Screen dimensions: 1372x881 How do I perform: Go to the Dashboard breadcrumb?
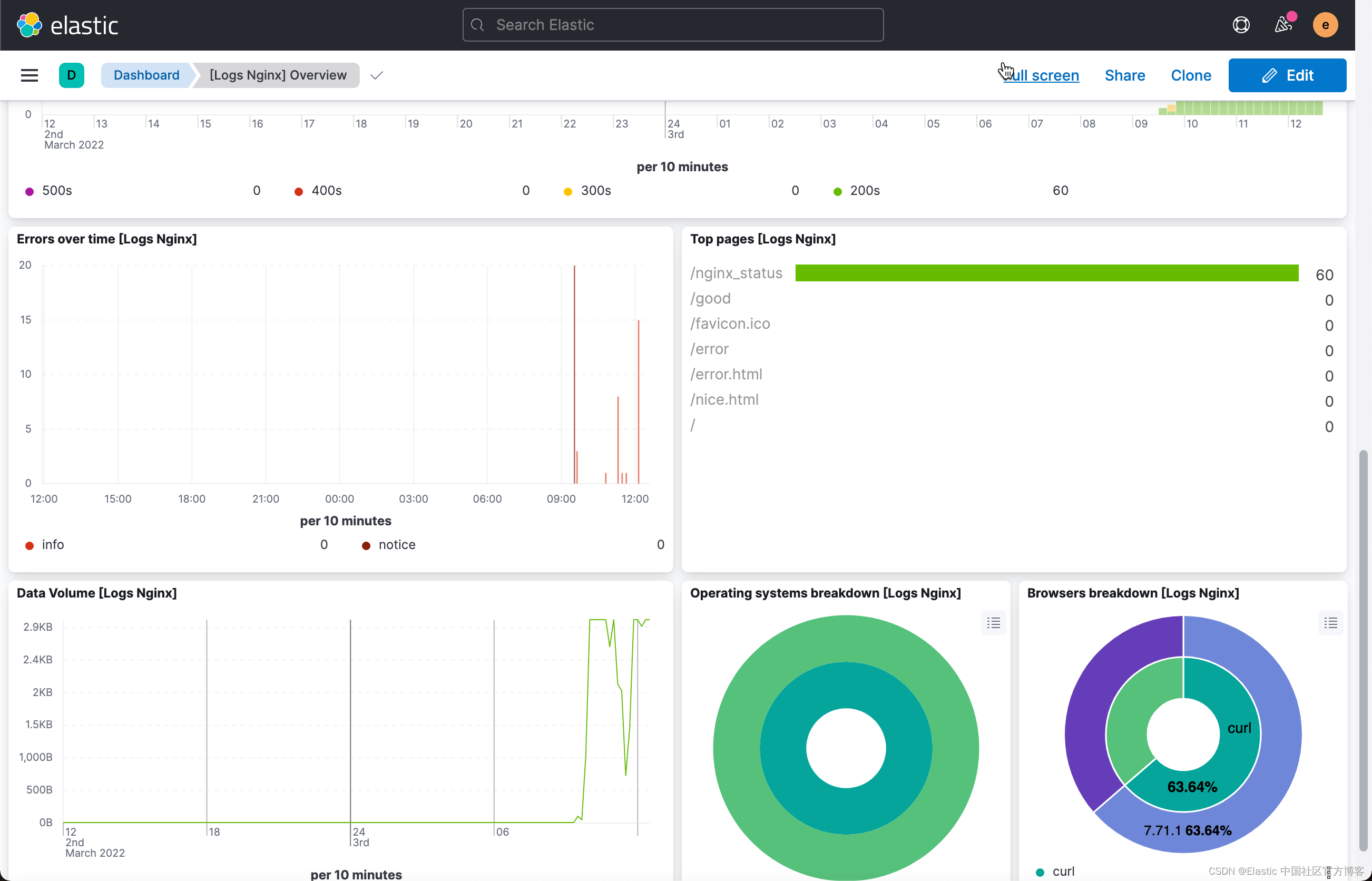[146, 75]
